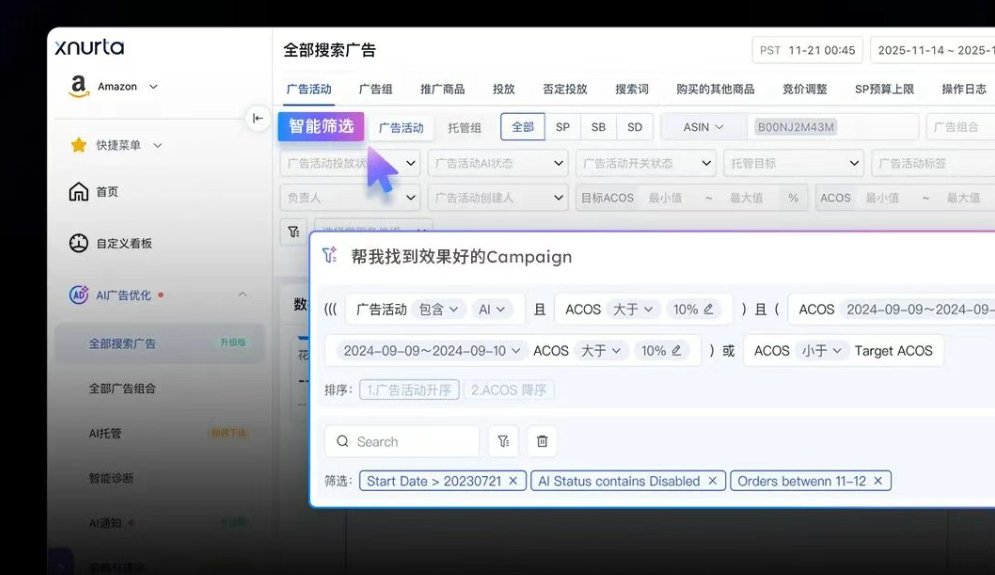Open the 广告活动AI状态 dropdown
Screen dimensions: 995x575
[x=498, y=163]
